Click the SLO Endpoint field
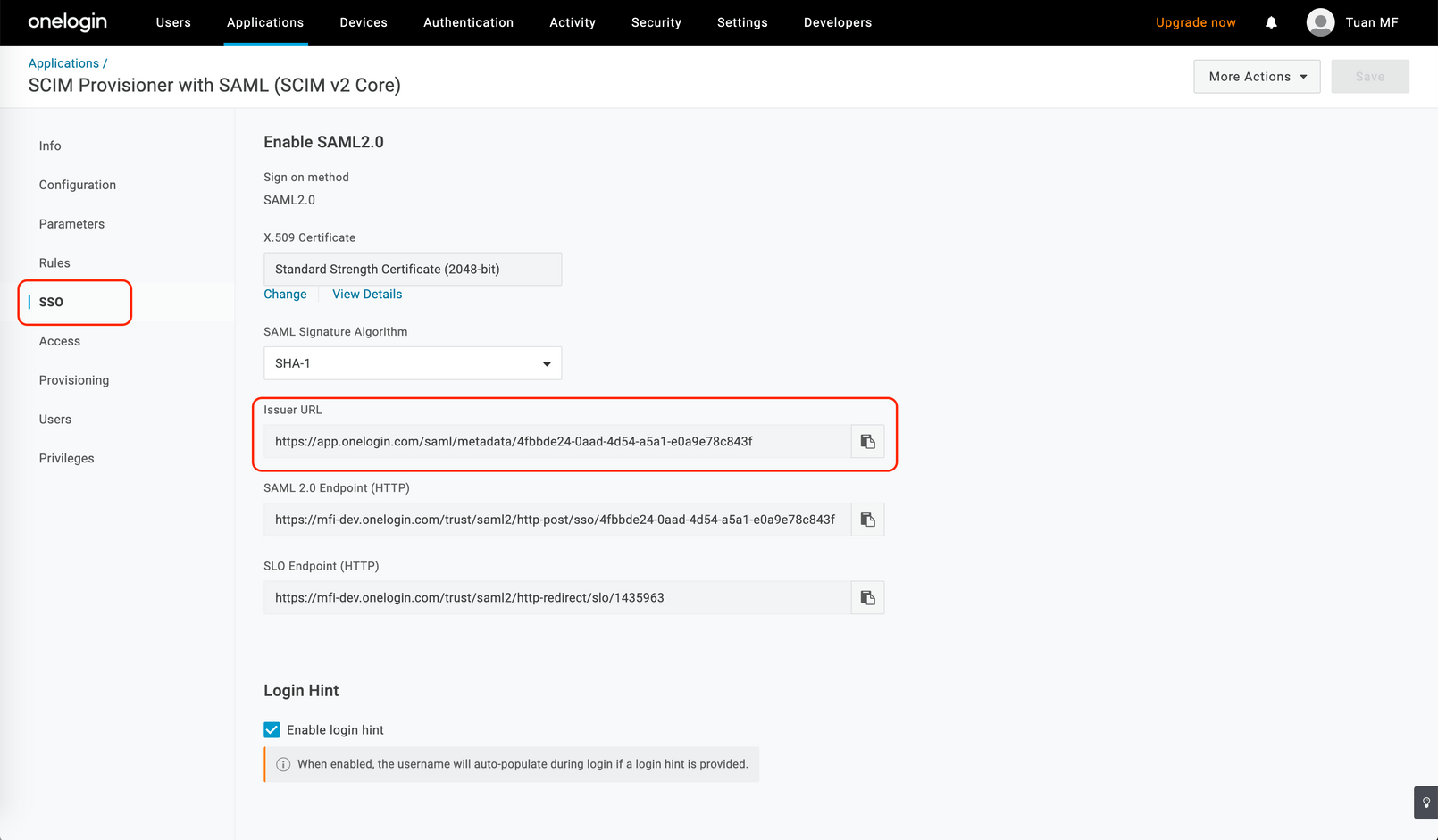This screenshot has height=840, width=1438. click(x=557, y=598)
